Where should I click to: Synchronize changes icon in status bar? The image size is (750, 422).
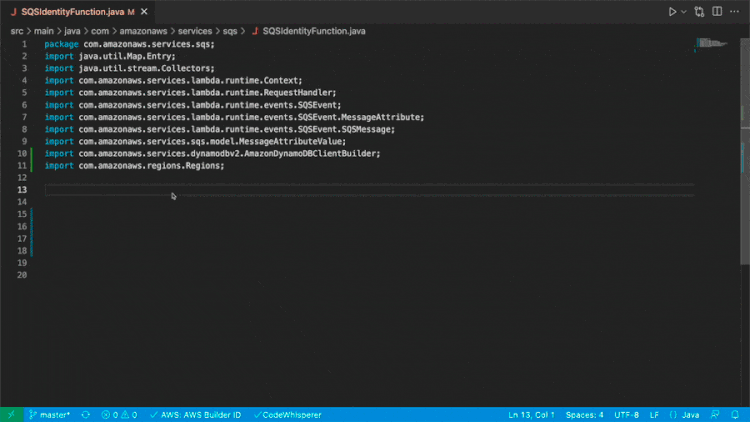(x=86, y=415)
